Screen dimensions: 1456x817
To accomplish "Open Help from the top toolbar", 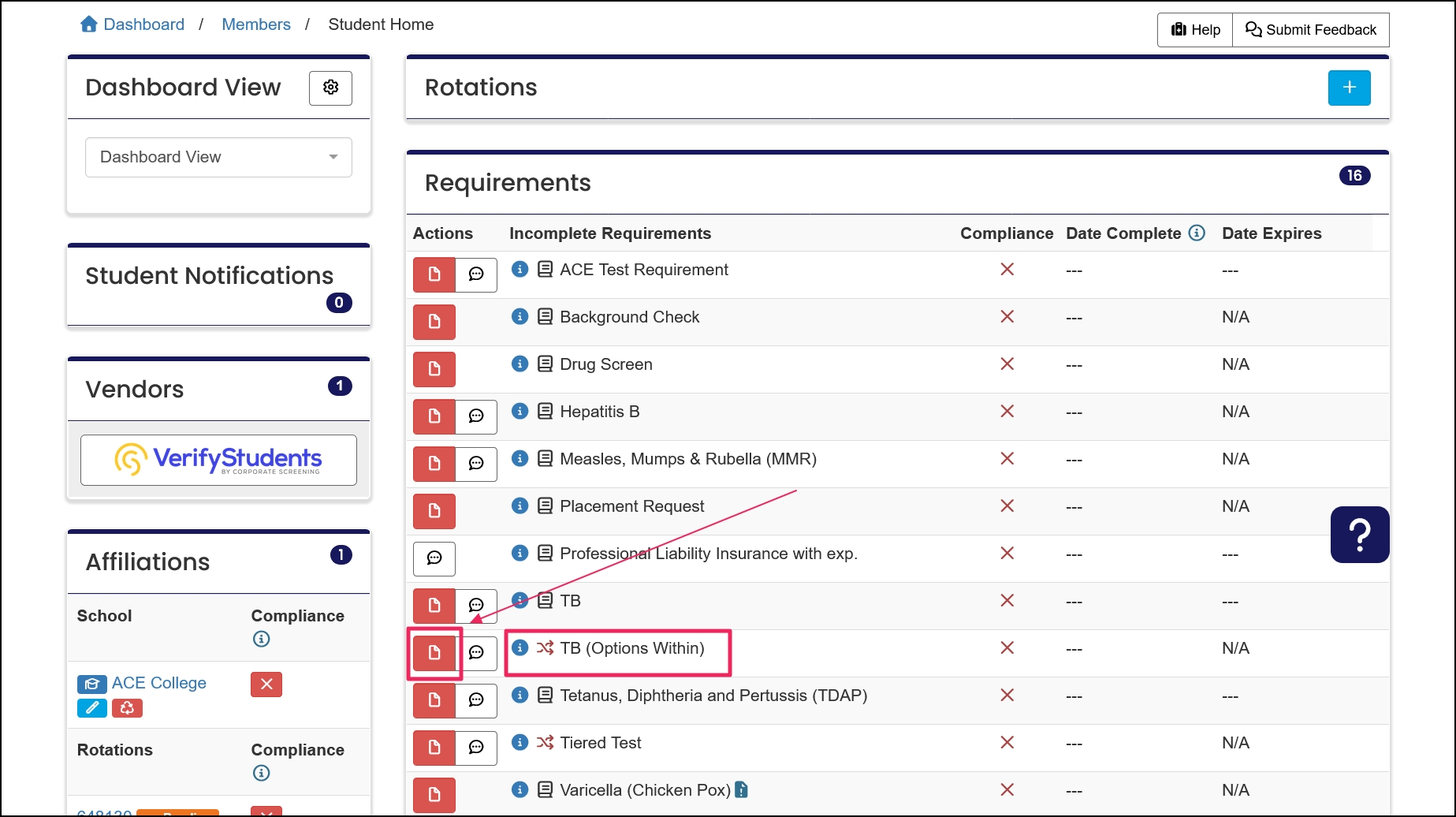I will point(1193,29).
